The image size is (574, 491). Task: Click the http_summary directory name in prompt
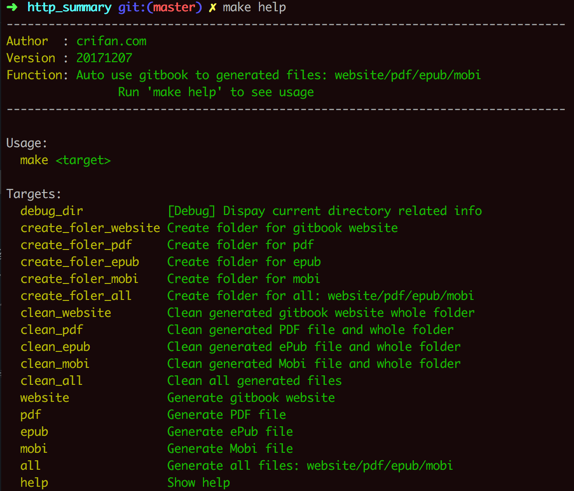pos(69,8)
